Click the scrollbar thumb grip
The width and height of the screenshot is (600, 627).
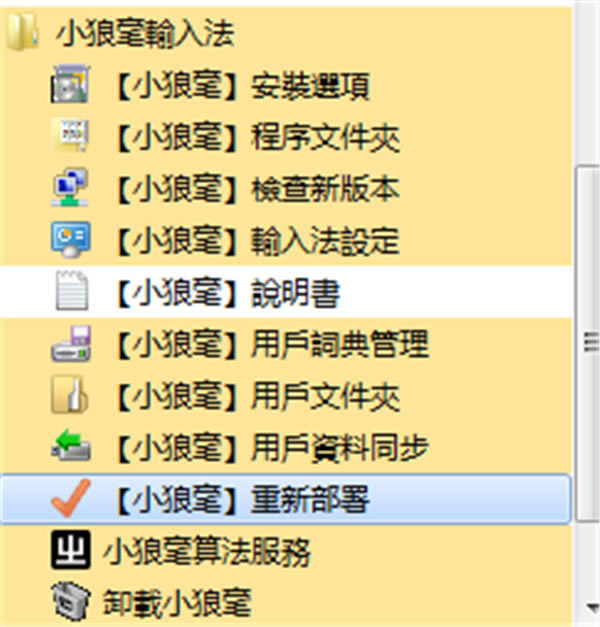click(591, 343)
